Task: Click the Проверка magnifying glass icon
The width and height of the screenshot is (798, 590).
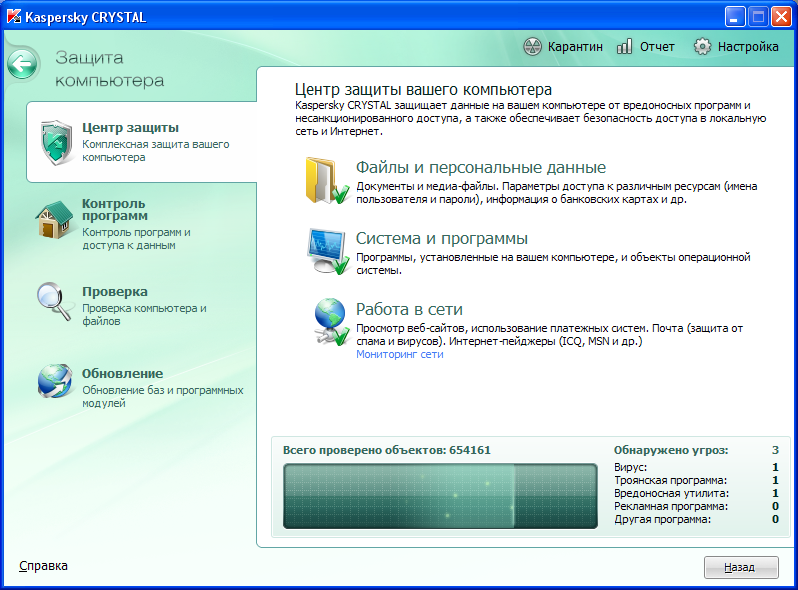Action: tap(54, 301)
